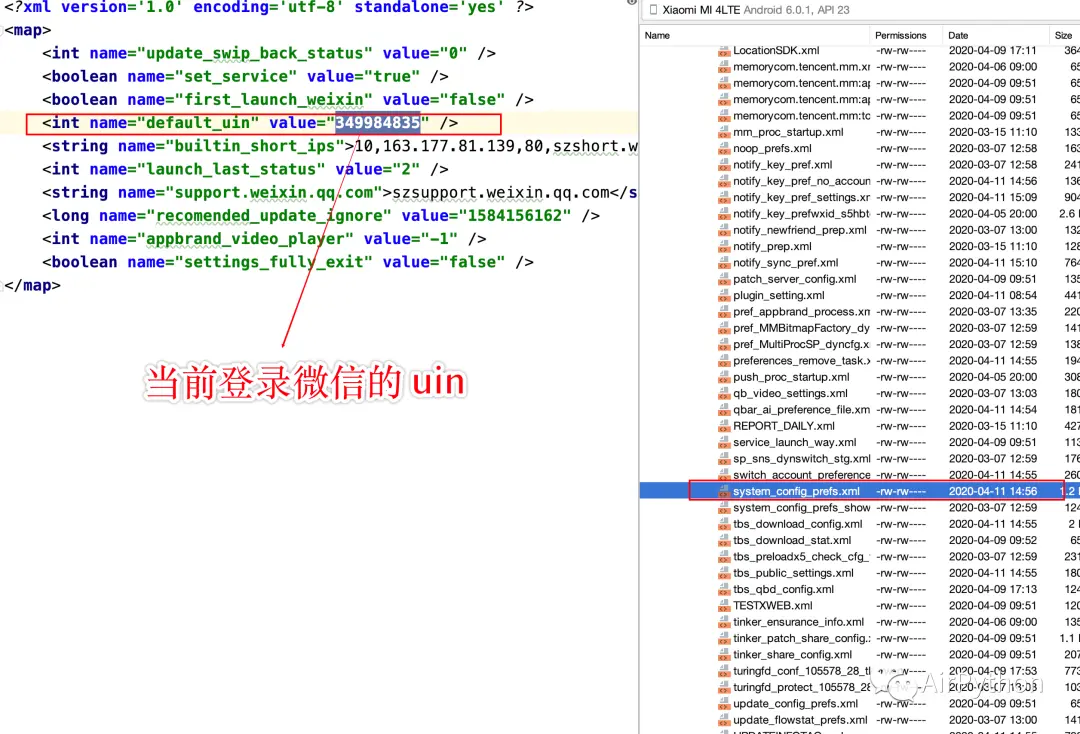Click date 2020-04-11 14:56 of system_config_prefs.xml
This screenshot has width=1080, height=734.
pyautogui.click(x=993, y=491)
